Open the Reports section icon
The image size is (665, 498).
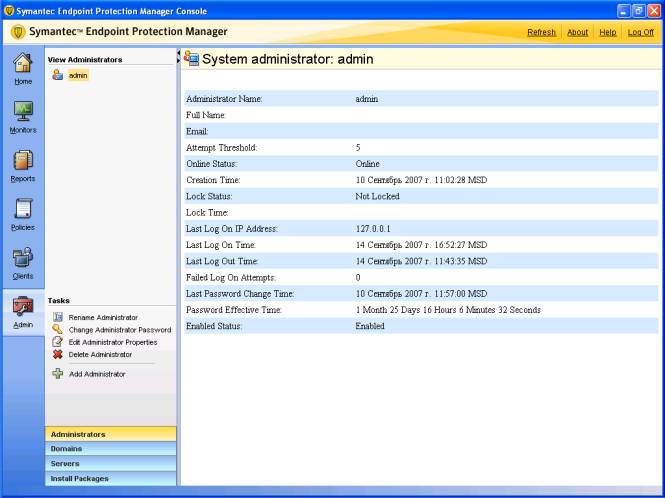pos(22,162)
